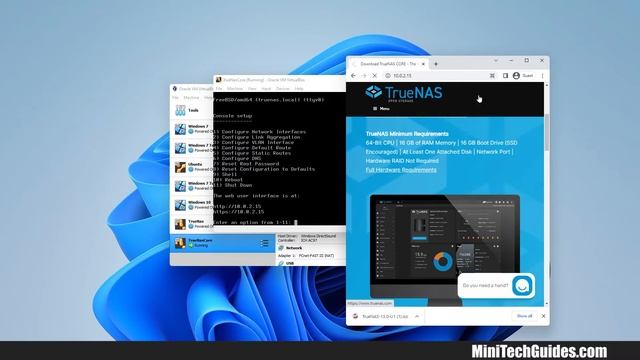The image size is (640, 360).
Task: Select the Windows 10 virtual machine
Action: pos(192,205)
